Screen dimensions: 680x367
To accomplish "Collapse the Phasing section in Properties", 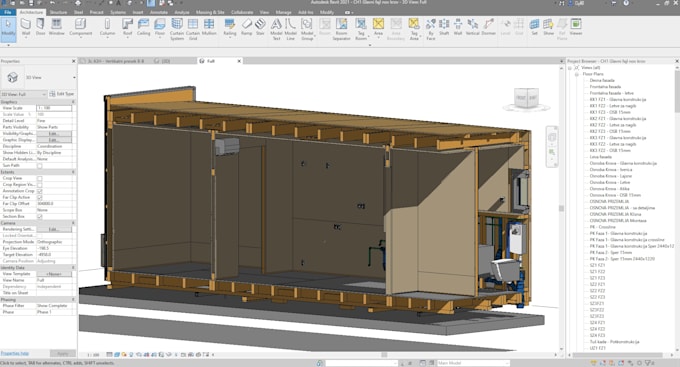I will tap(73, 300).
